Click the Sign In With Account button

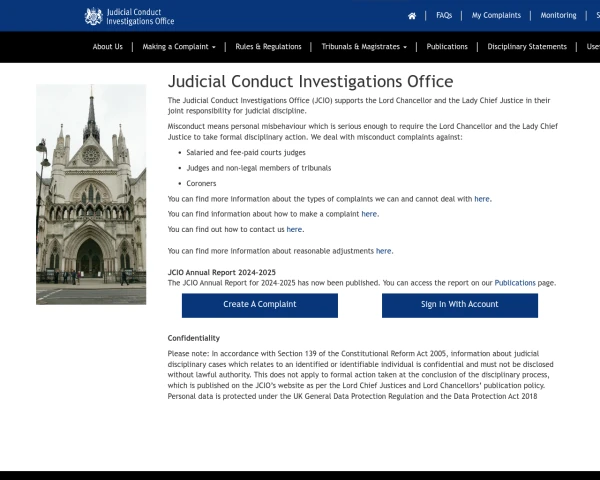click(460, 305)
